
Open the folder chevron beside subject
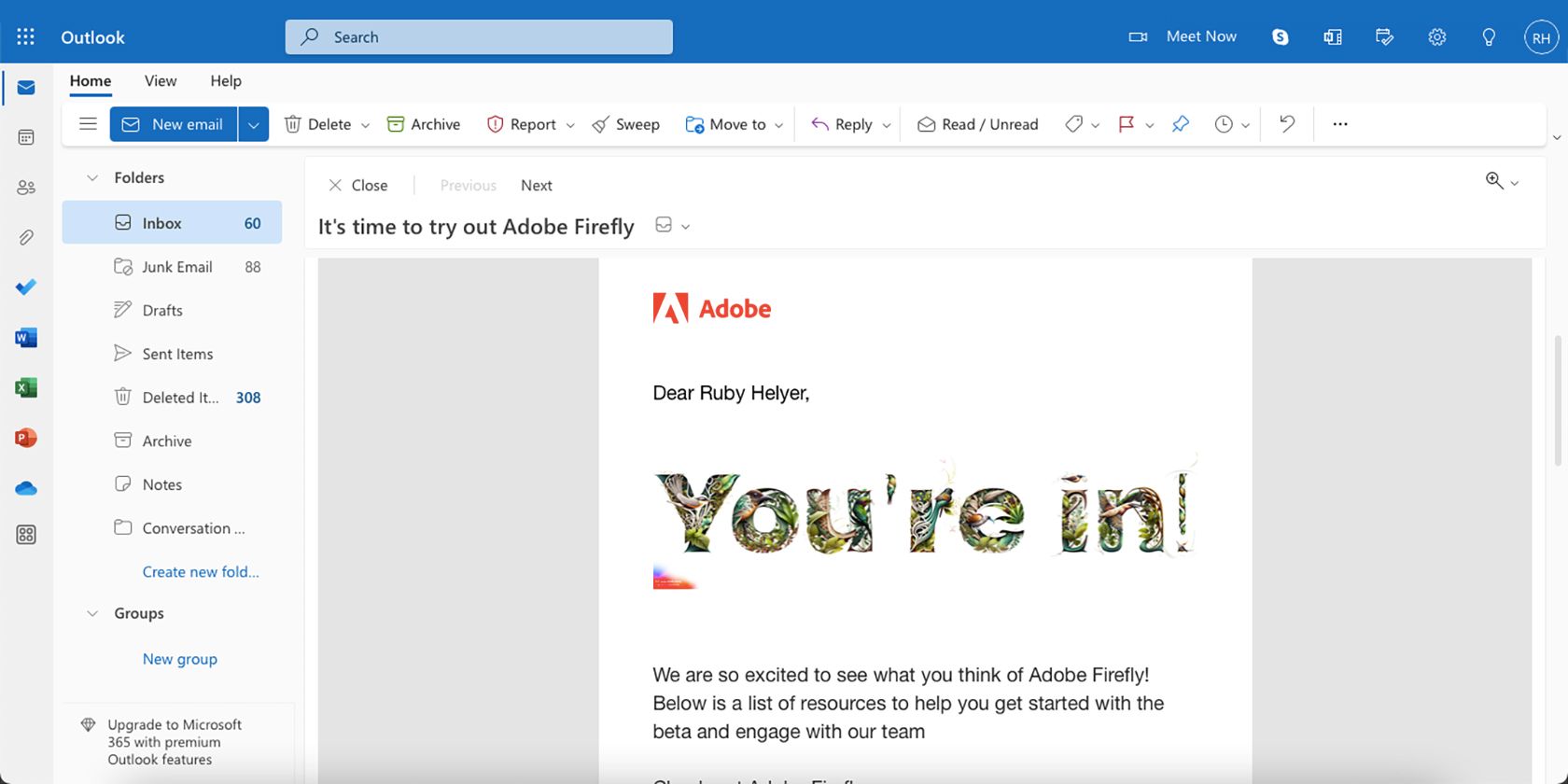point(685,227)
